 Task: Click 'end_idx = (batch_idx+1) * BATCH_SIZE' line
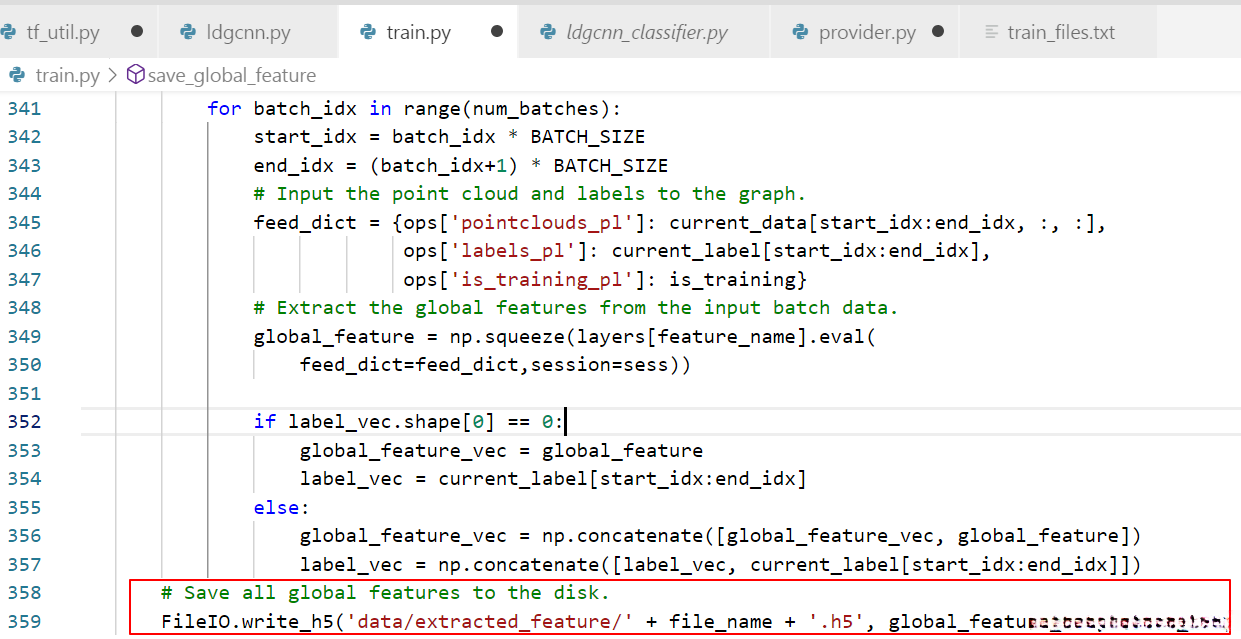click(461, 165)
